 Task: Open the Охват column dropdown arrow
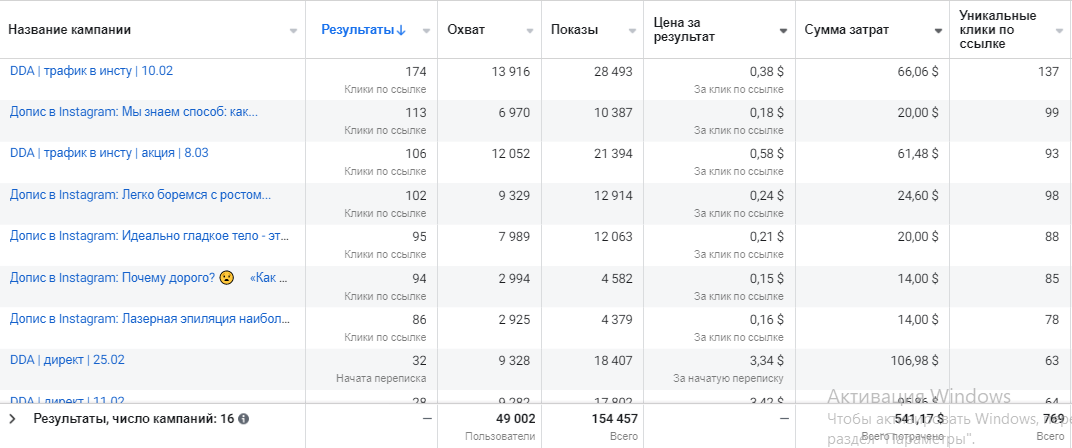pos(529,31)
